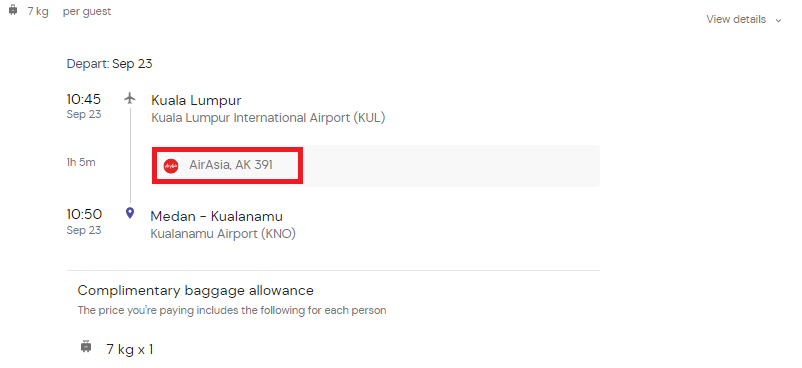802x368 pixels.
Task: Click the departure airplane icon
Action: pos(130,98)
